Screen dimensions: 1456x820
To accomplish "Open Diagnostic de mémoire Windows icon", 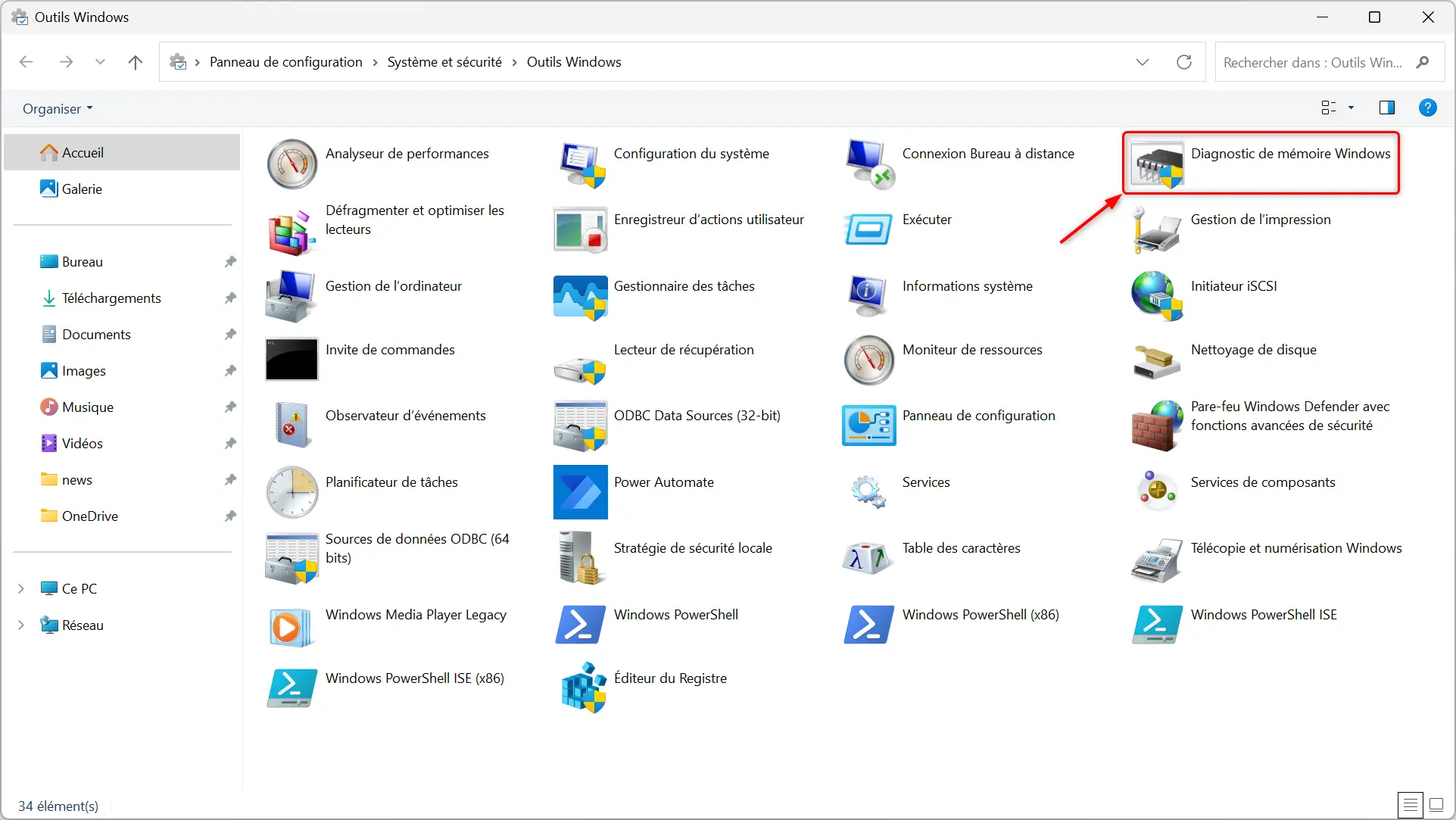I will tap(1157, 164).
